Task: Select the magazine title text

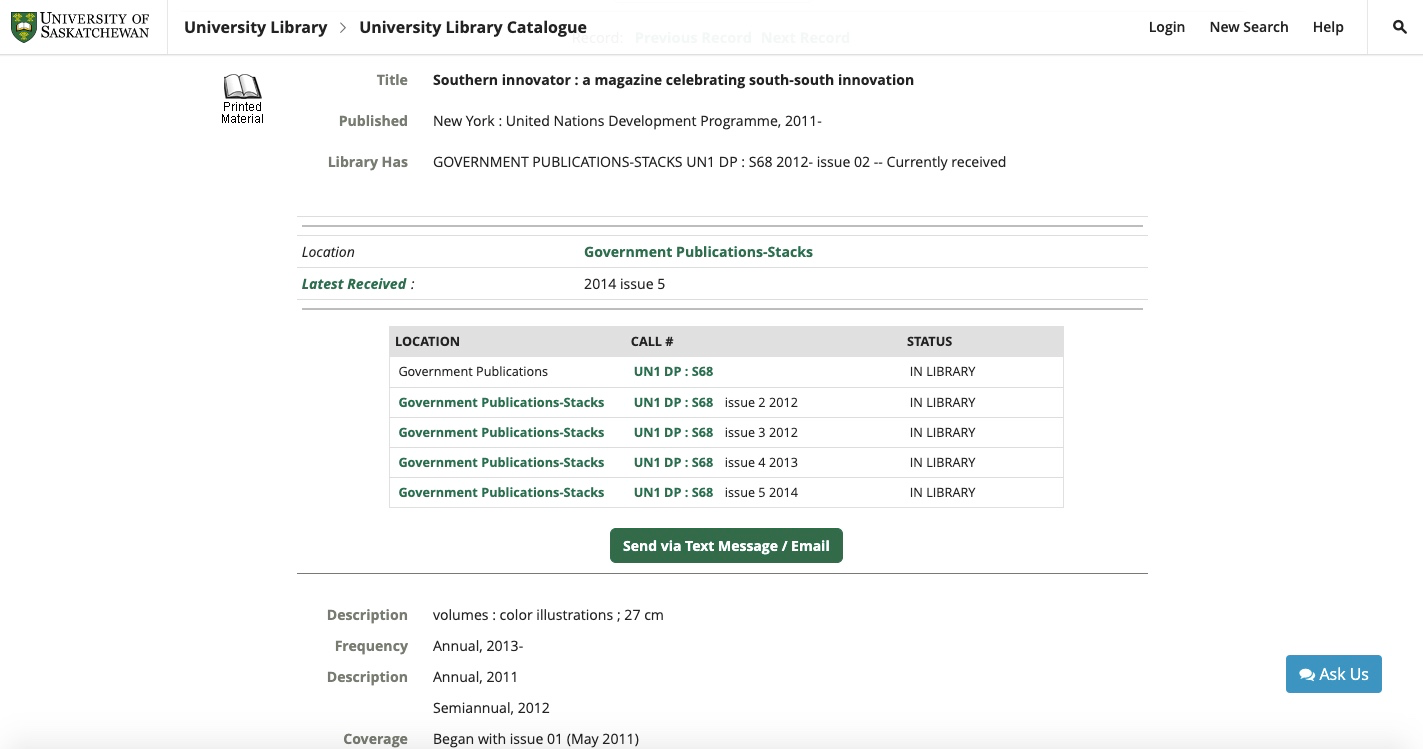Action: (x=673, y=80)
